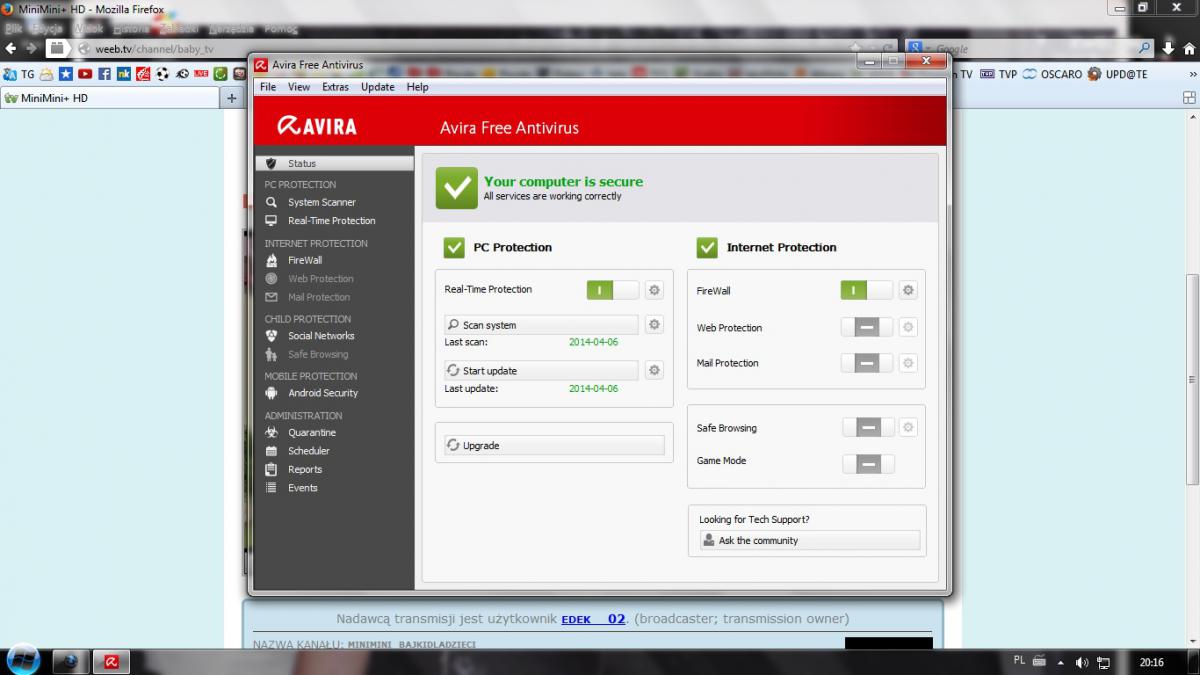Open Android Security in sidebar
1200x675 pixels.
pos(323,393)
